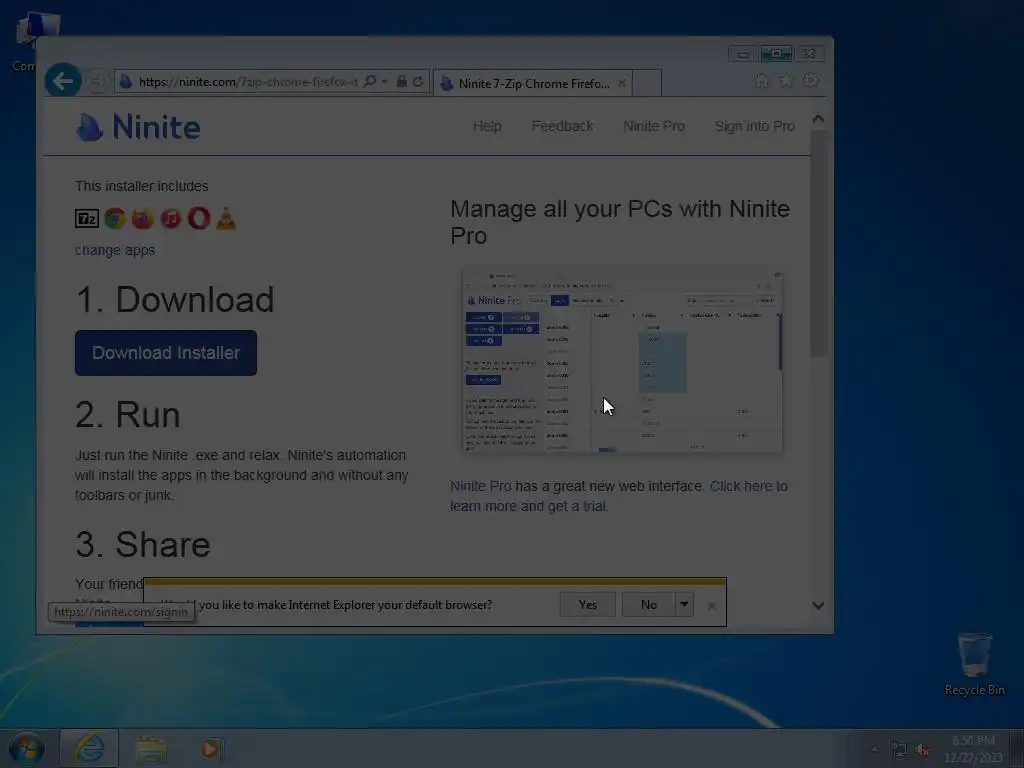Open Favorites star icon

tap(786, 80)
